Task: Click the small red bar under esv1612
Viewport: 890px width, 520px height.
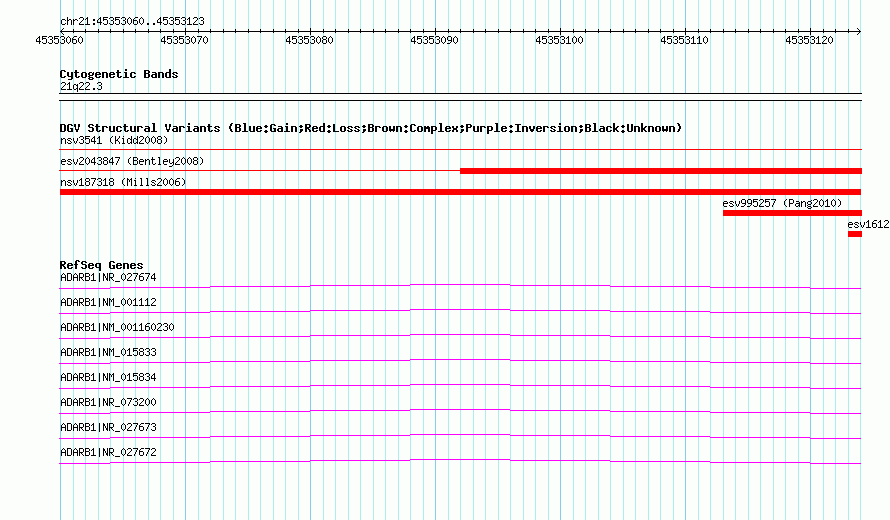Action: (x=855, y=234)
